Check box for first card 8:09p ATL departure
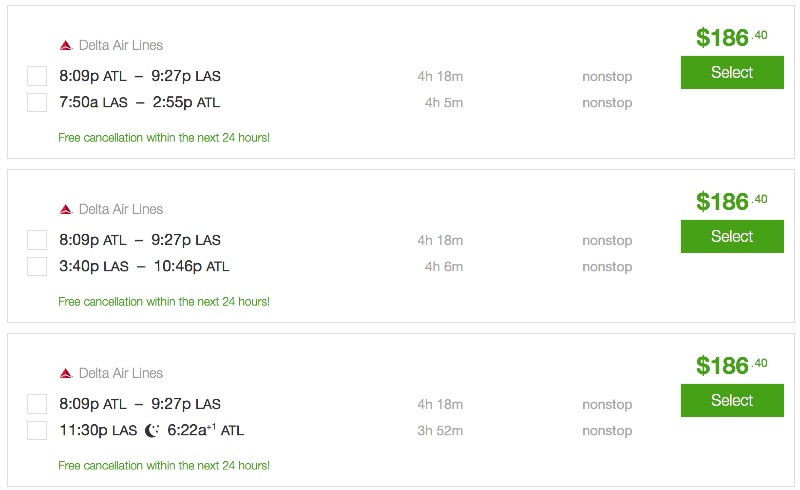Viewport: 800px width, 490px height. [x=37, y=76]
